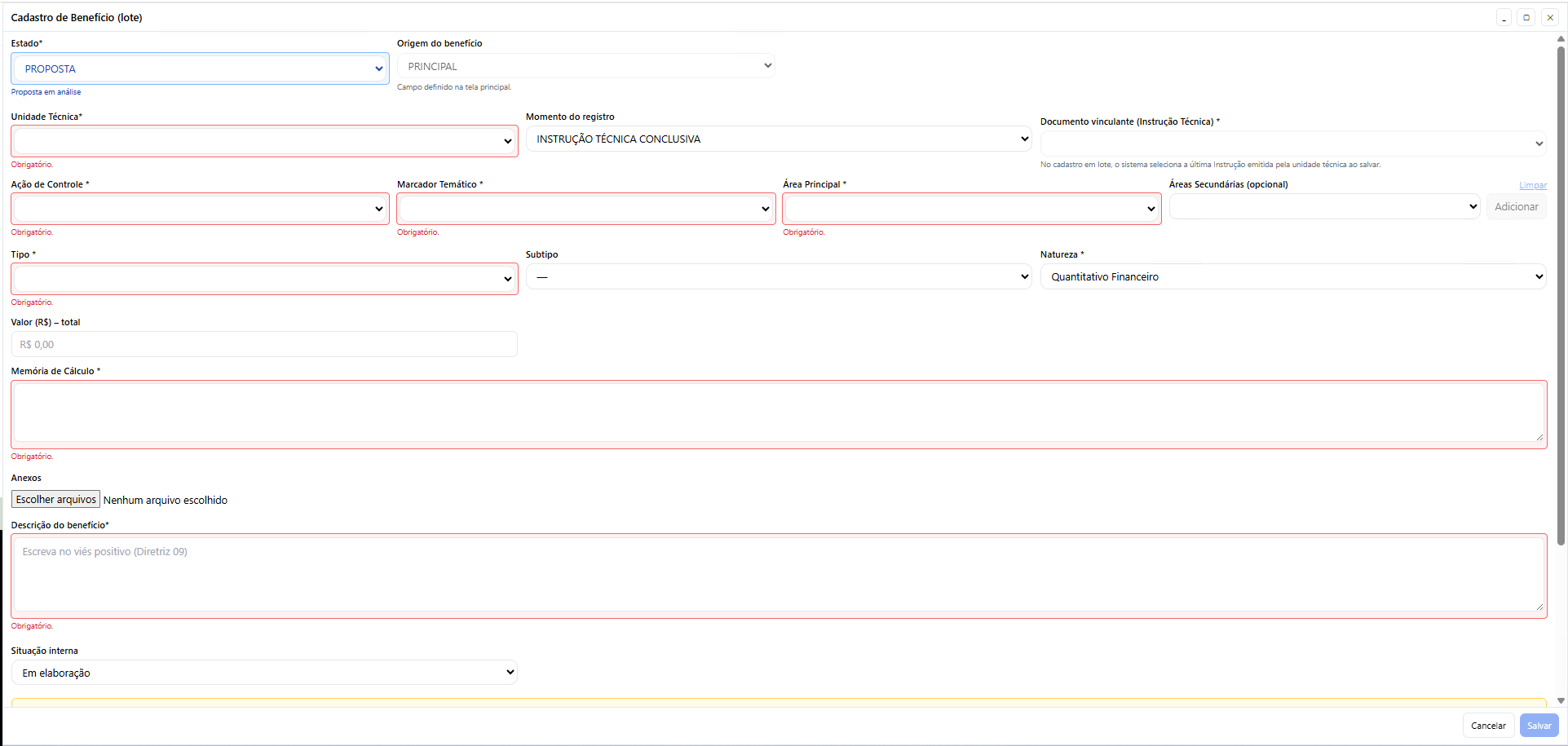
Task: Open the Estado dropdown showing PROPOSTA
Action: 200,69
